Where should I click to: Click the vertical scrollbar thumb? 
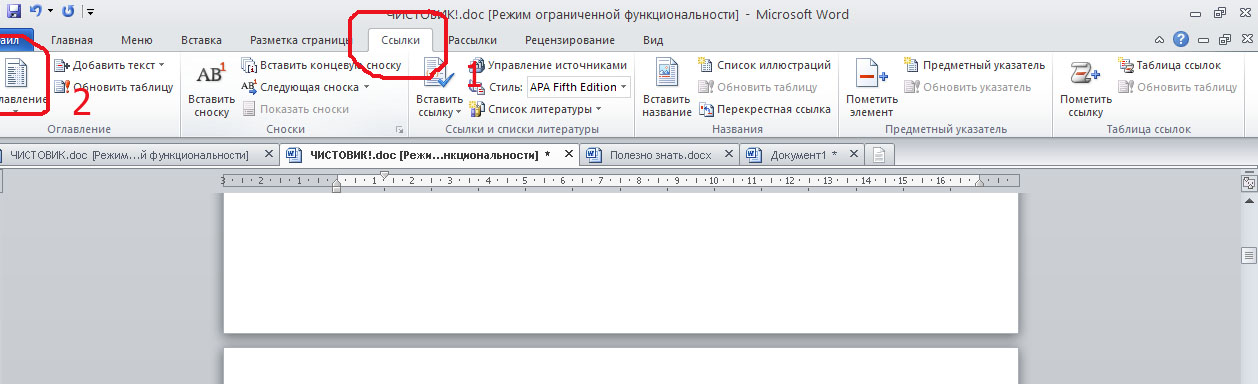pos(1248,256)
